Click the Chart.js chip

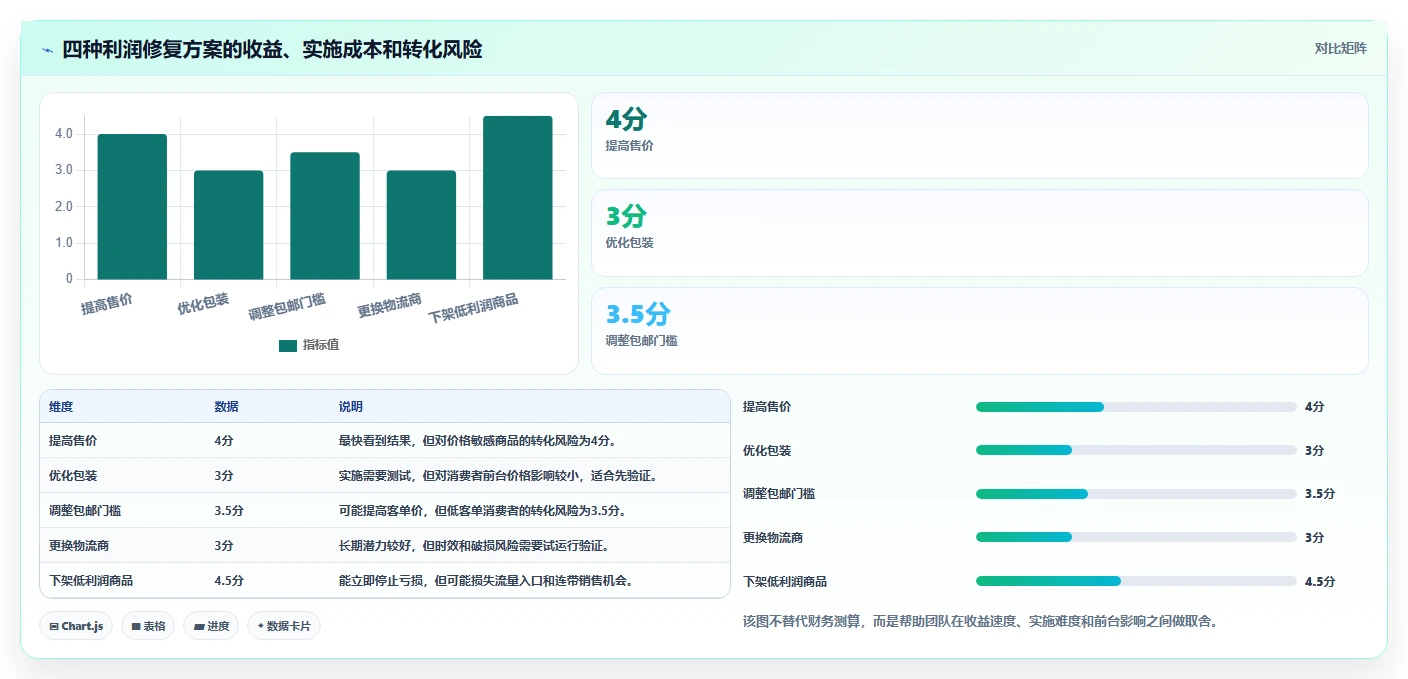(77, 626)
